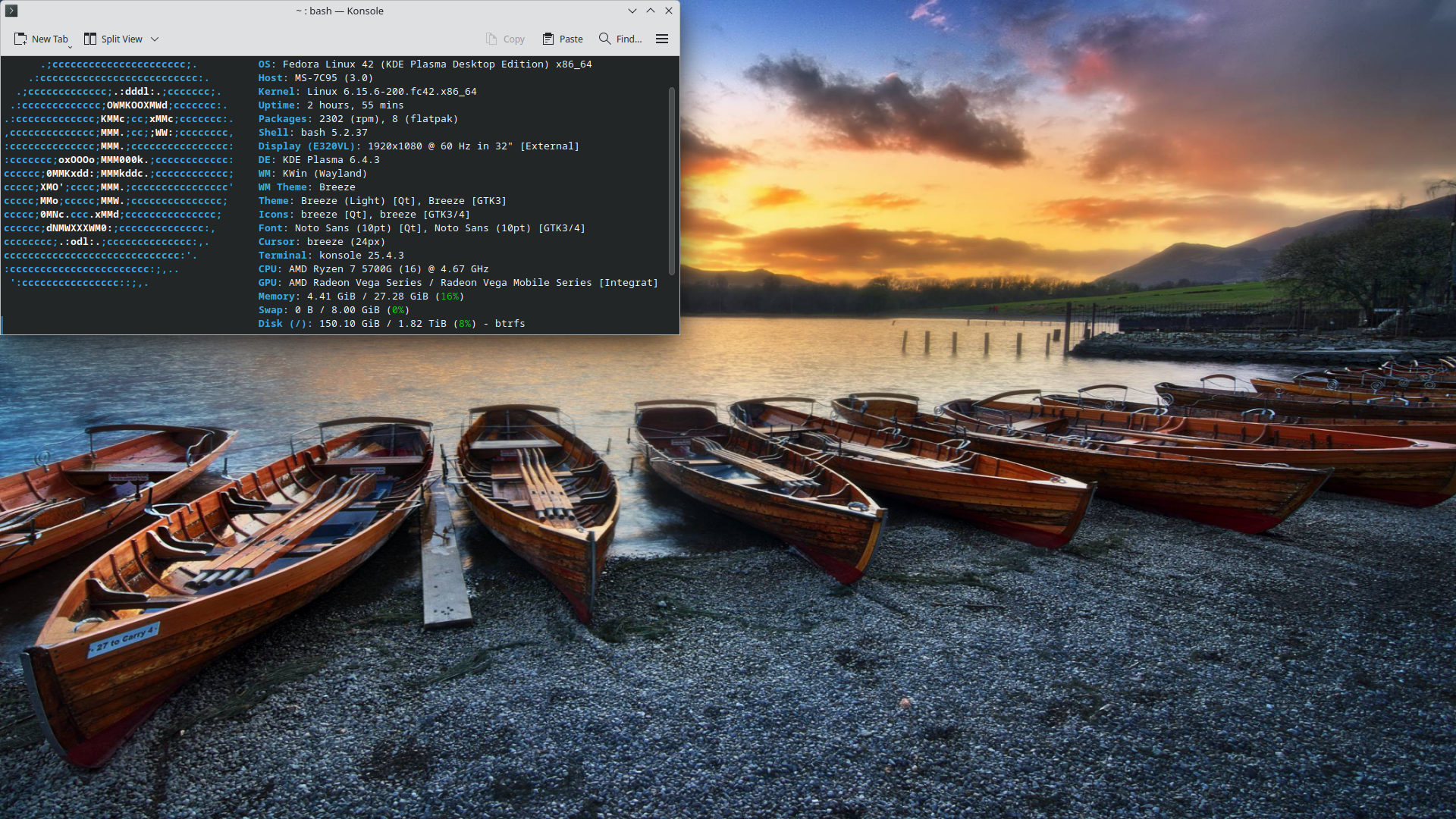Click the 'Swap: 0 B / 8.00 GiB' line
1456x819 pixels.
tap(334, 310)
